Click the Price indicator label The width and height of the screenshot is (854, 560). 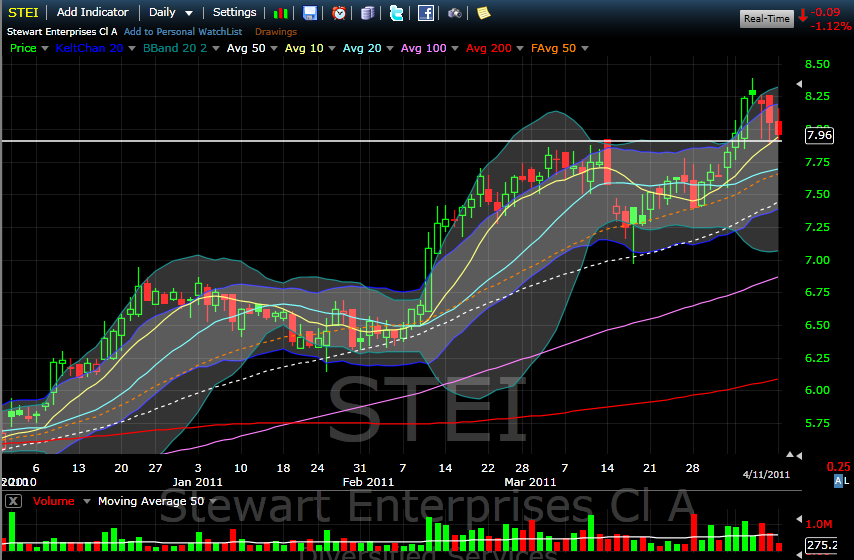pyautogui.click(x=23, y=48)
